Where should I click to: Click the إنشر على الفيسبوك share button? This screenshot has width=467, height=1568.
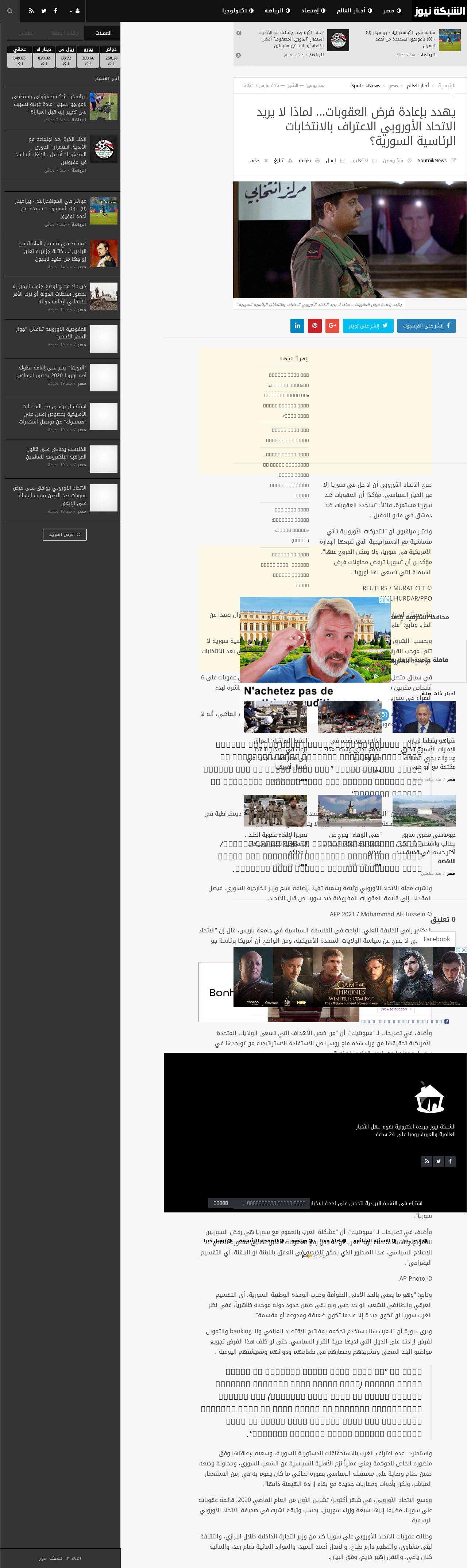click(426, 326)
